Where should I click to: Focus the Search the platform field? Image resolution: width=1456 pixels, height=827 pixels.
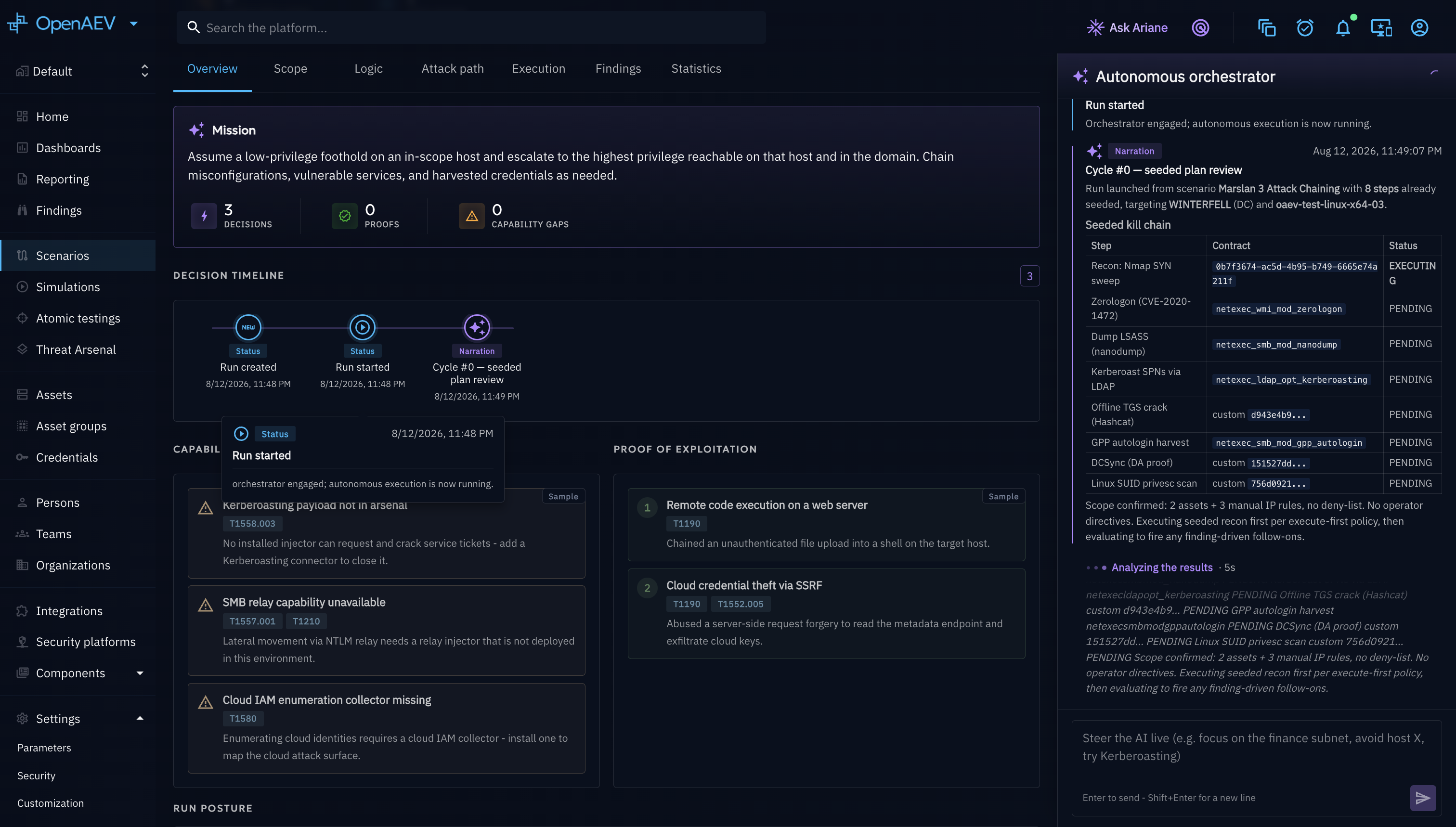pos(471,27)
